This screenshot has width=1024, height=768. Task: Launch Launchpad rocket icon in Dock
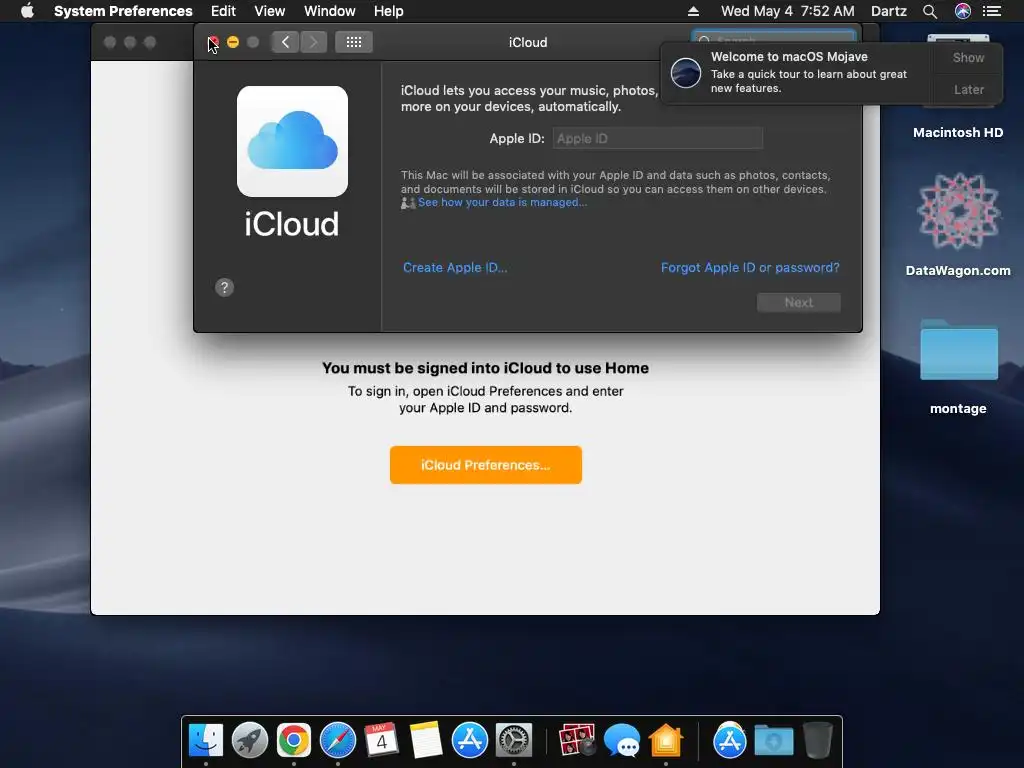[249, 741]
